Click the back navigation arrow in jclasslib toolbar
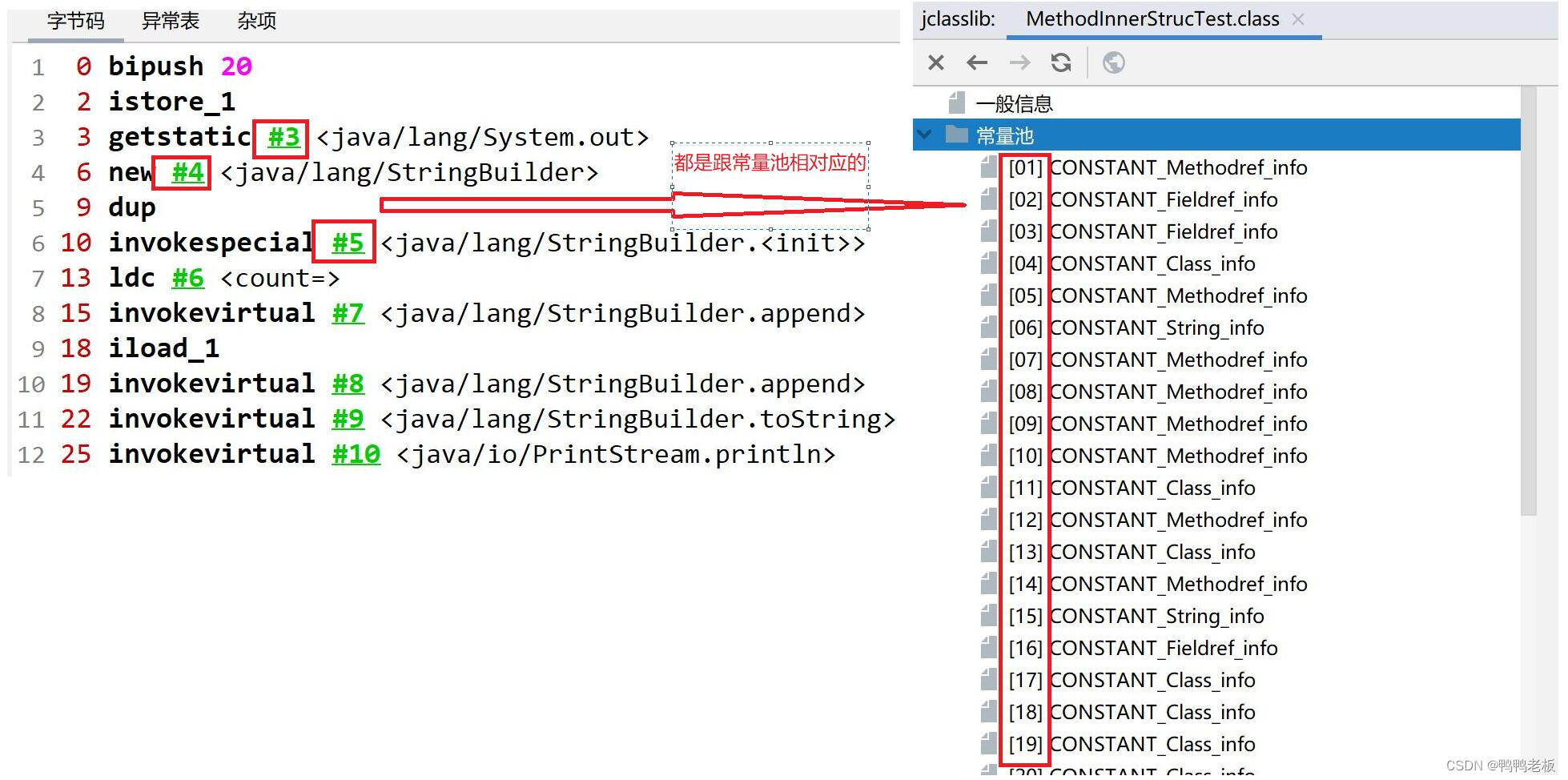 [977, 62]
